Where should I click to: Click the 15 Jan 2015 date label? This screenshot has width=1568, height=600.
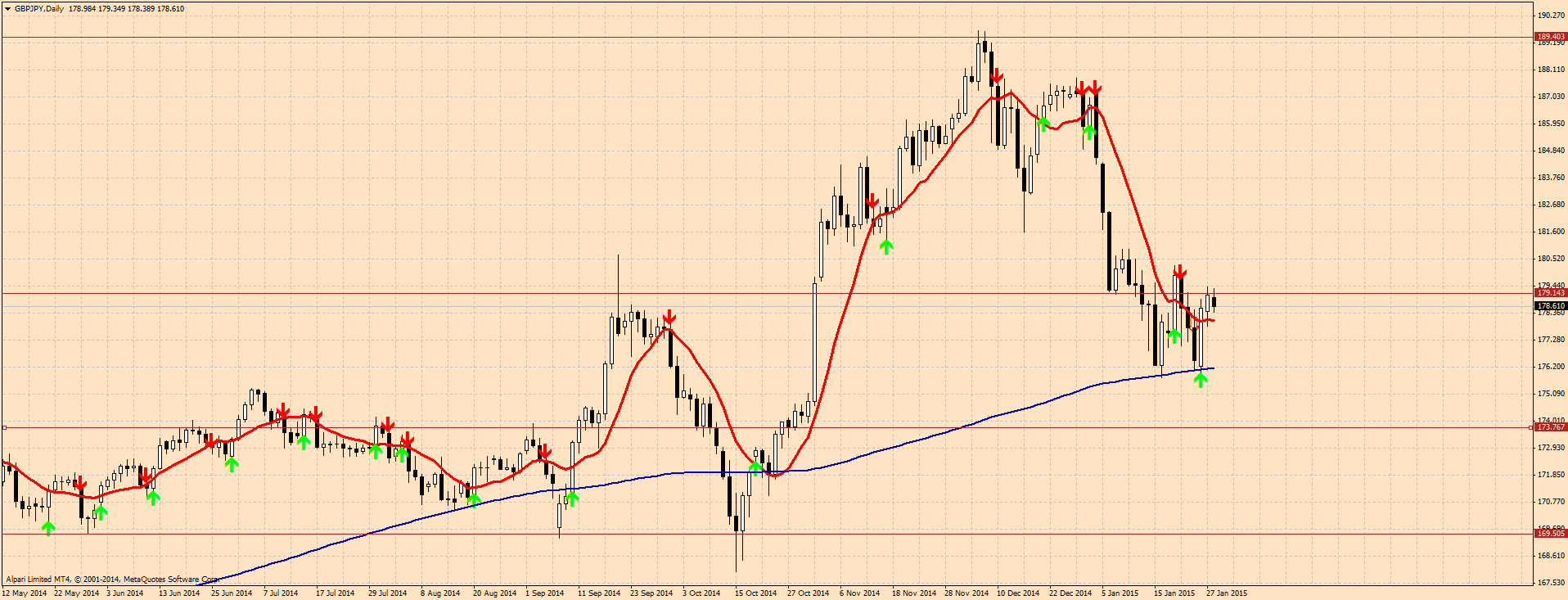tap(1174, 593)
